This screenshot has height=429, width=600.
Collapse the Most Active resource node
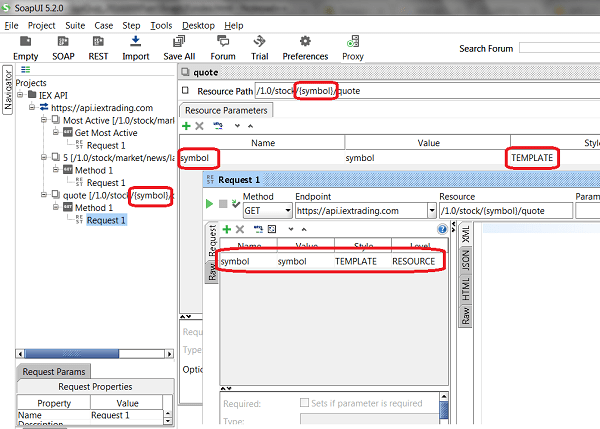click(44, 120)
